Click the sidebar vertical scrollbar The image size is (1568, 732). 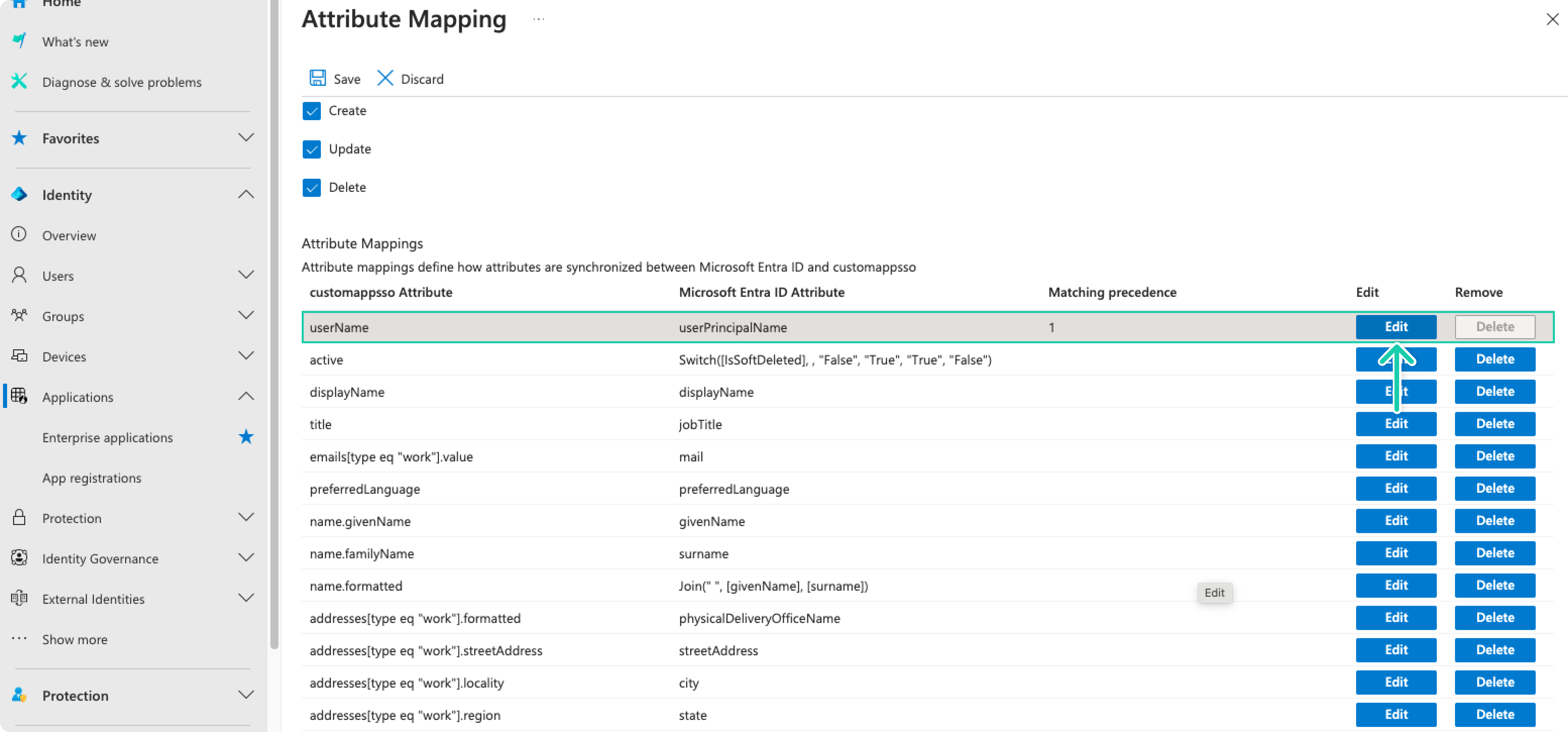coord(274,324)
